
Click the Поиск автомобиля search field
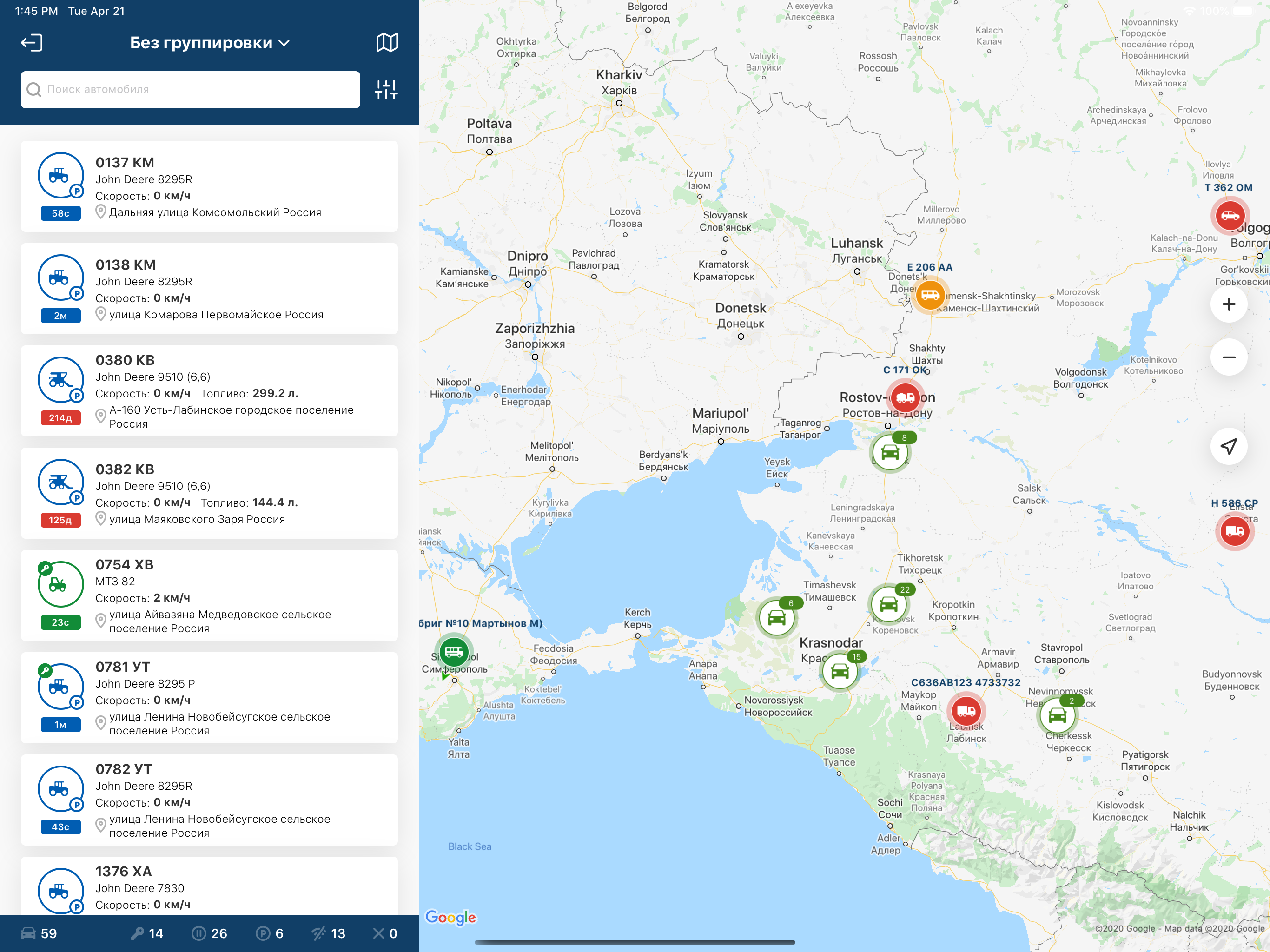click(x=191, y=90)
